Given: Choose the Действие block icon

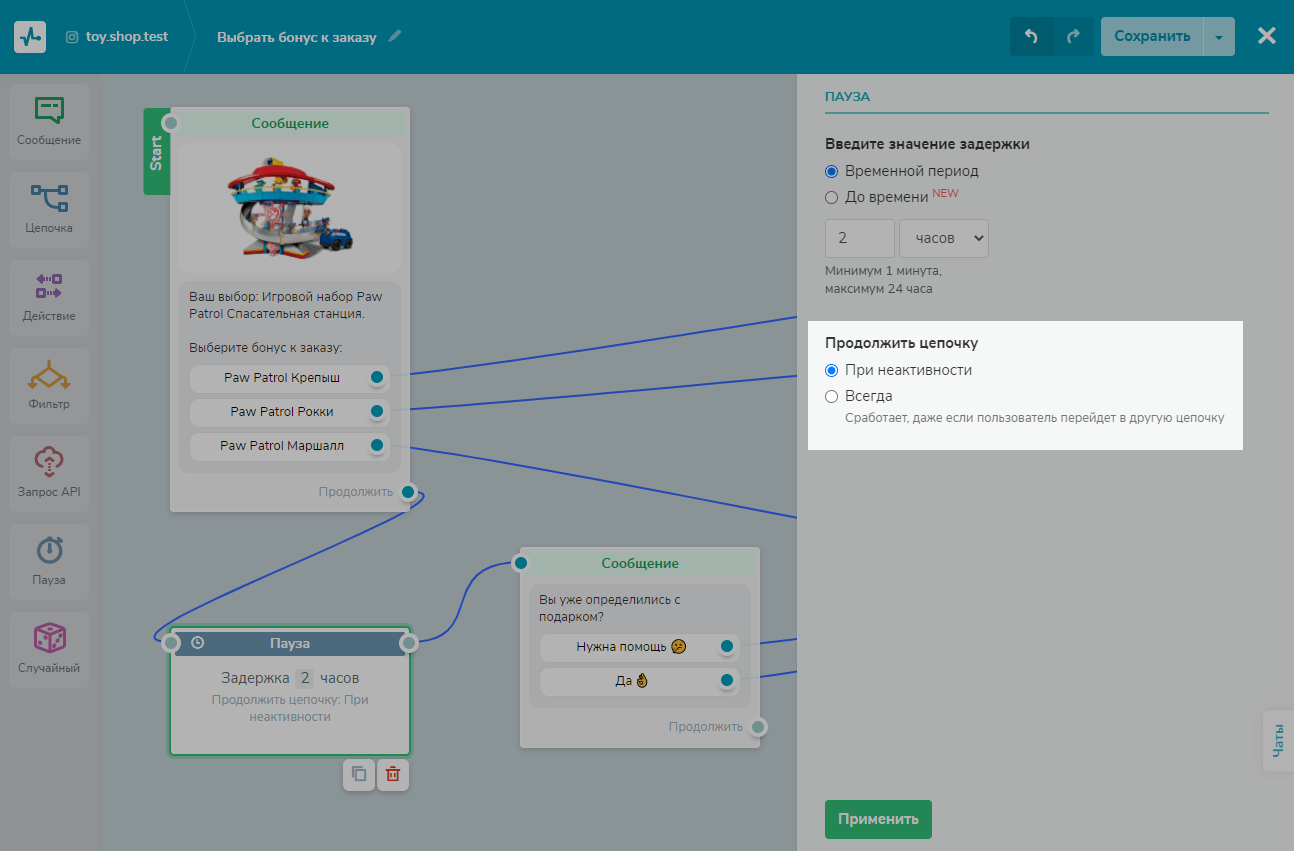Looking at the screenshot, I should (x=48, y=286).
